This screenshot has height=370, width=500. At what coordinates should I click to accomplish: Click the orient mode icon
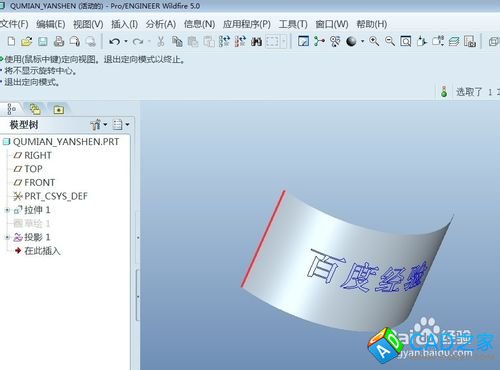[335, 41]
